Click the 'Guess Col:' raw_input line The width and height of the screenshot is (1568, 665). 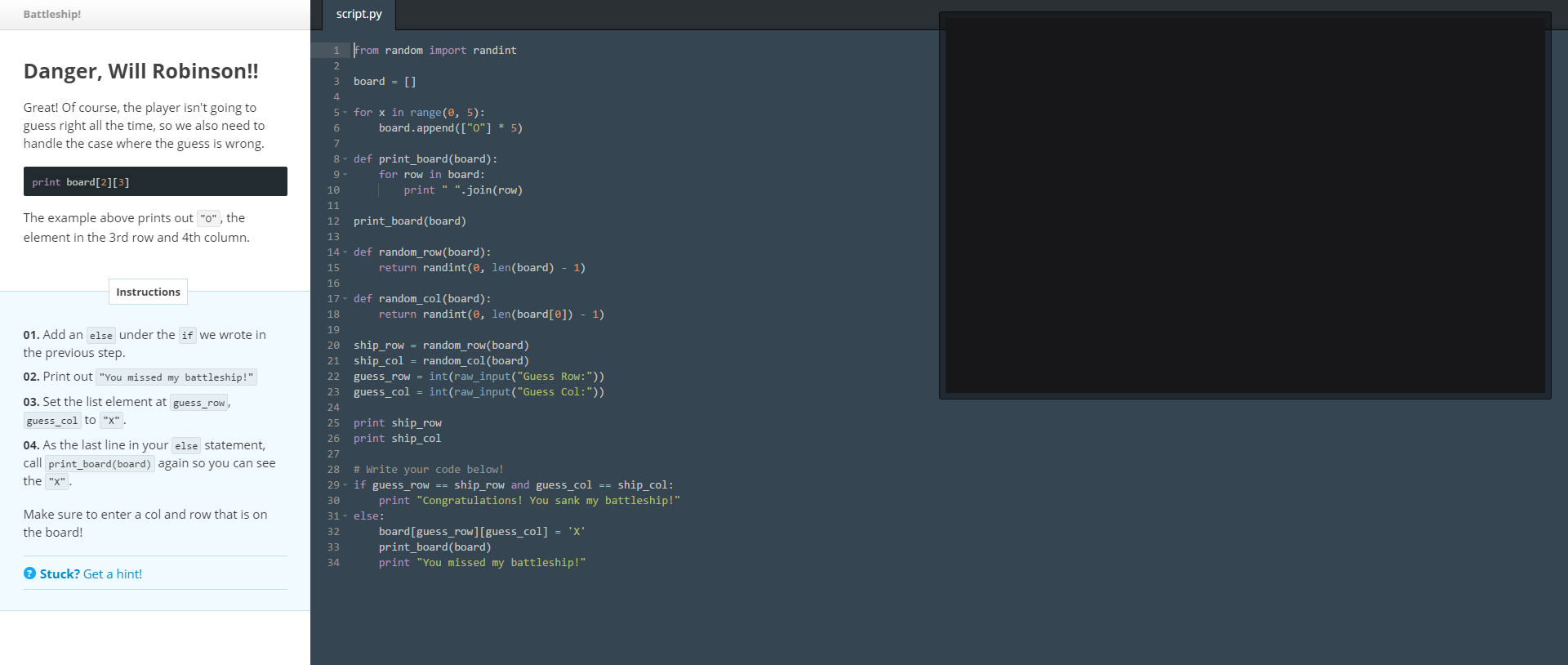tap(479, 392)
